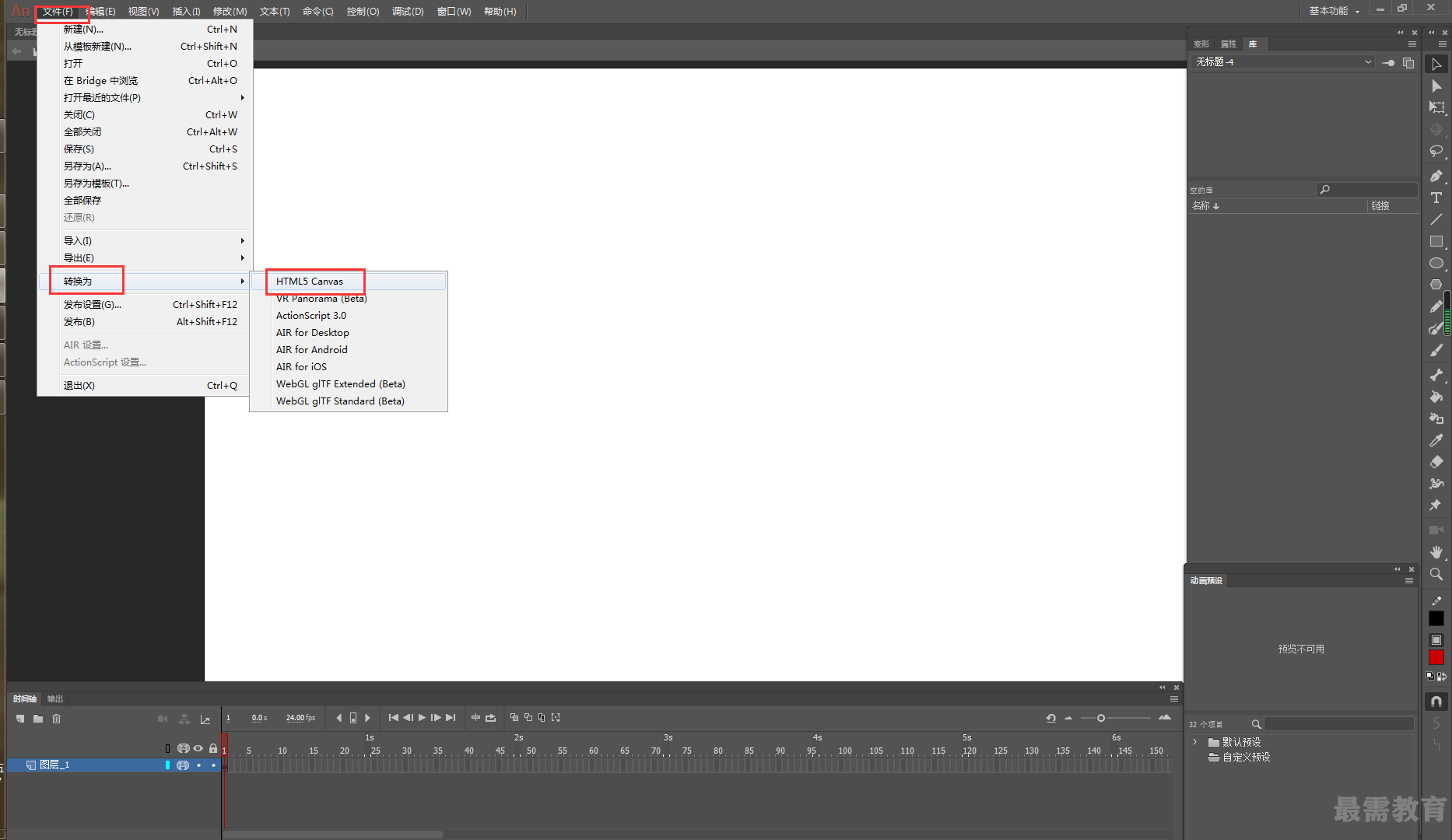
Task: Select the Hand tool
Action: coord(1436,551)
